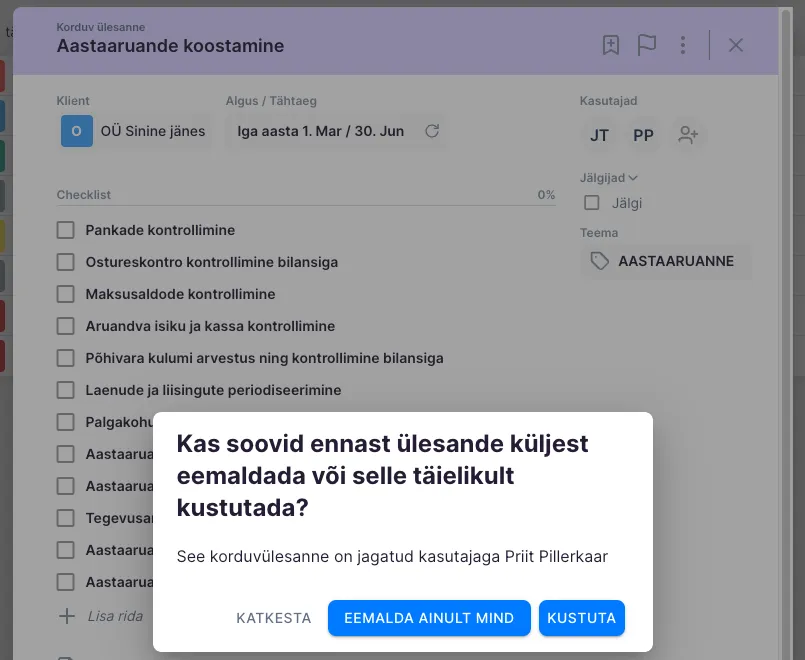Click the bookmark add icon in header
Screen dimensions: 805x660
(611, 45)
